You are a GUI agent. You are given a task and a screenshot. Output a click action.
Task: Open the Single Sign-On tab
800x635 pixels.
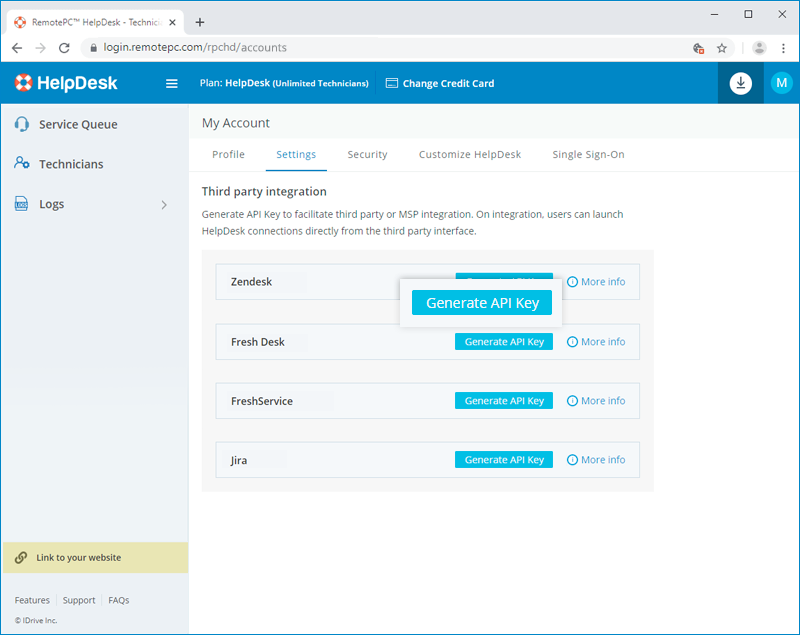pyautogui.click(x=588, y=154)
